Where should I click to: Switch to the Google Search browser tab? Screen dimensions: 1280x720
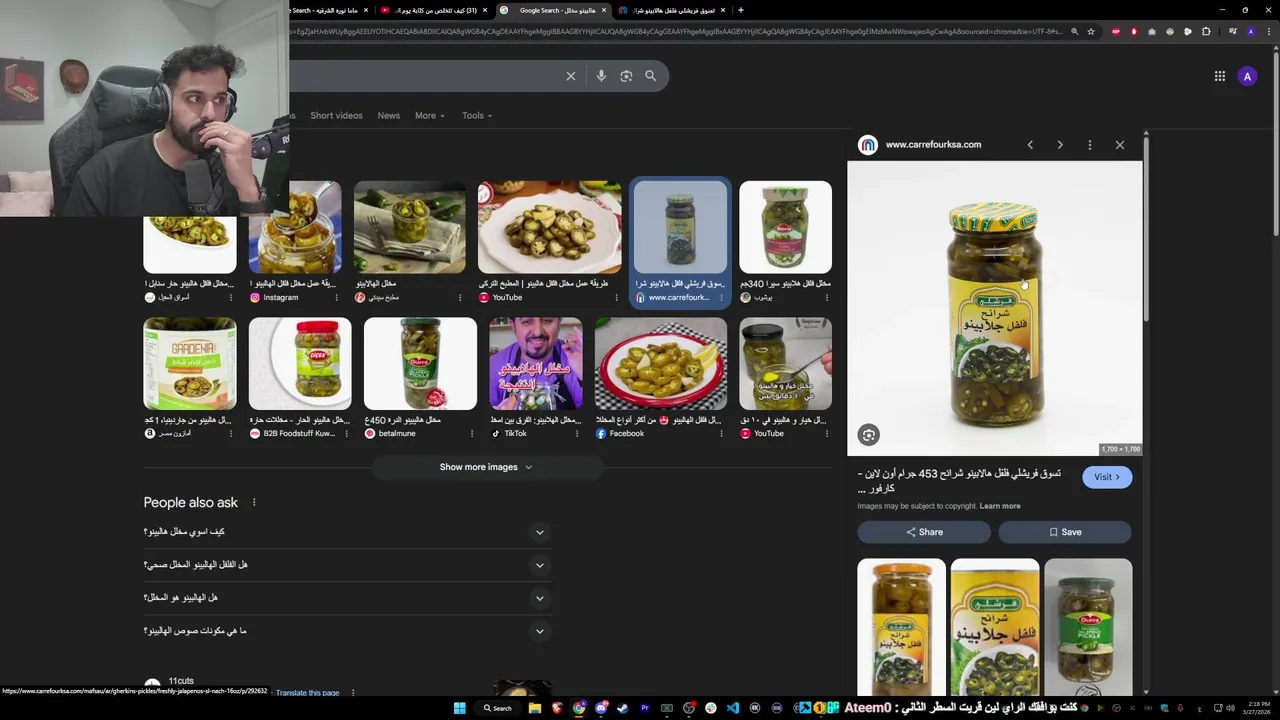(x=552, y=10)
